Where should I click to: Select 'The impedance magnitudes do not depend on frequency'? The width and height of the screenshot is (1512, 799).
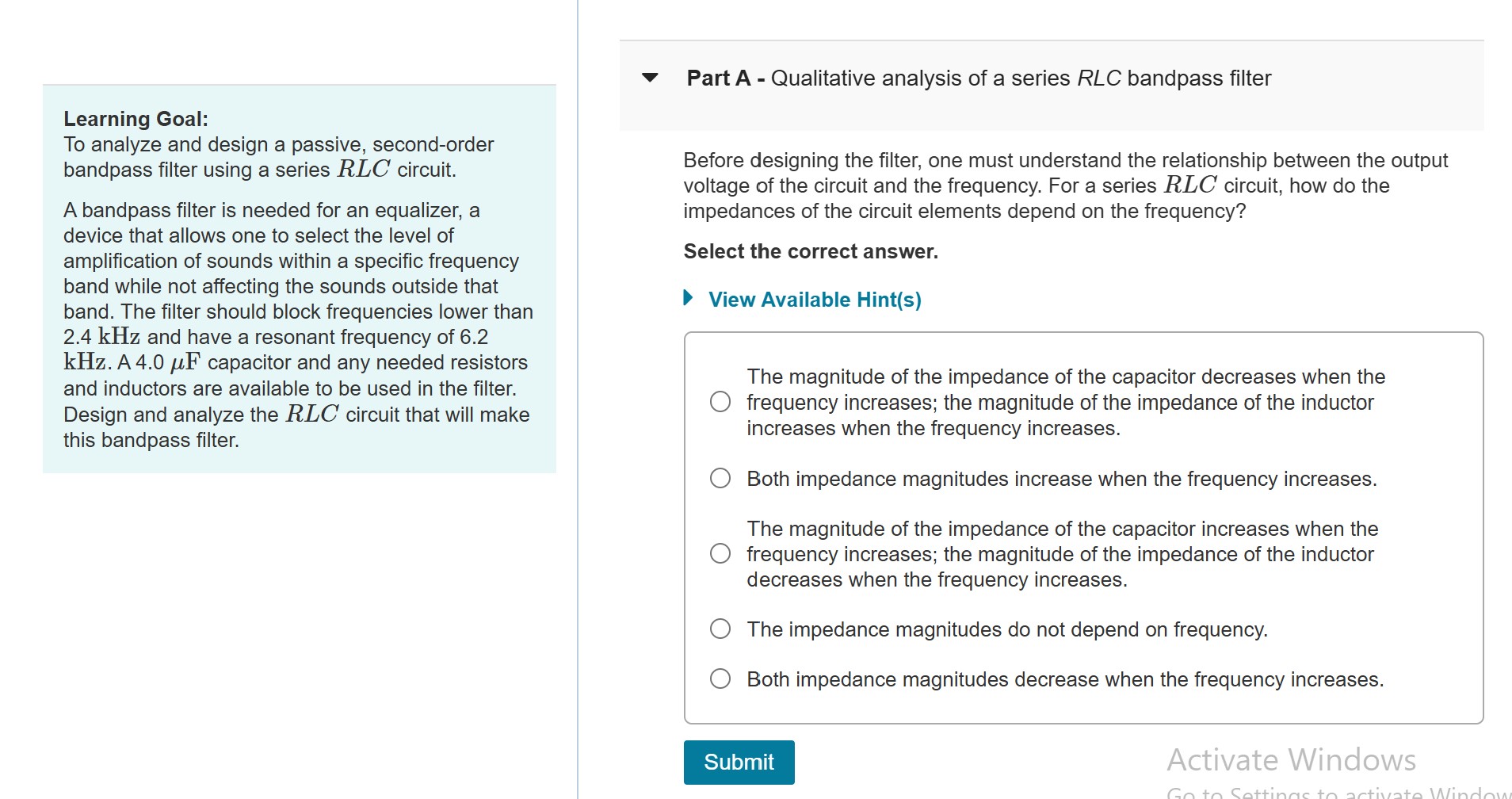pos(720,629)
